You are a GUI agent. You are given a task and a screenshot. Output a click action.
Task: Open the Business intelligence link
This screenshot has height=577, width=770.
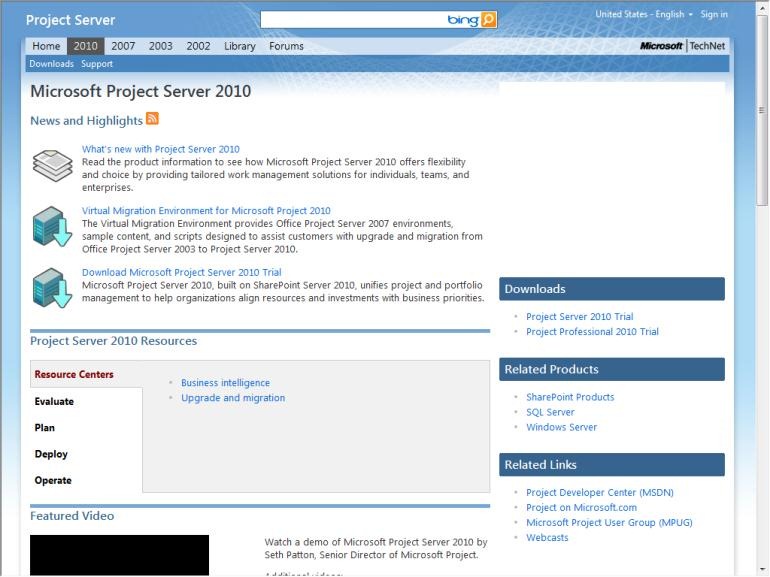[x=225, y=383]
